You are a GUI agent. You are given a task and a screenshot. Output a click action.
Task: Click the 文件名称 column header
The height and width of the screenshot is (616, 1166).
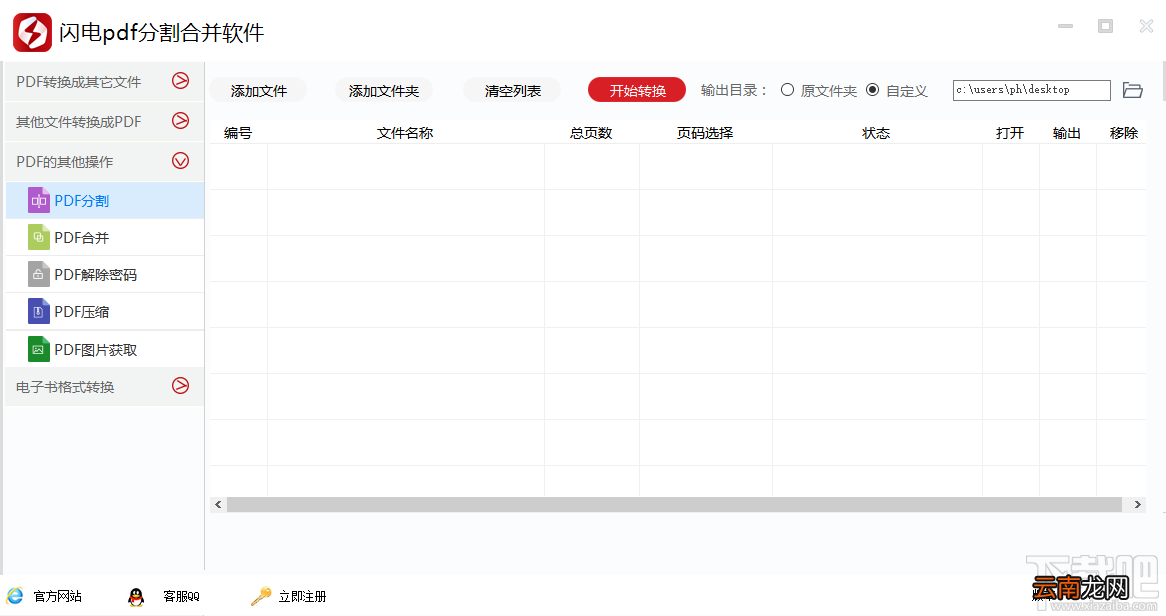click(x=405, y=133)
